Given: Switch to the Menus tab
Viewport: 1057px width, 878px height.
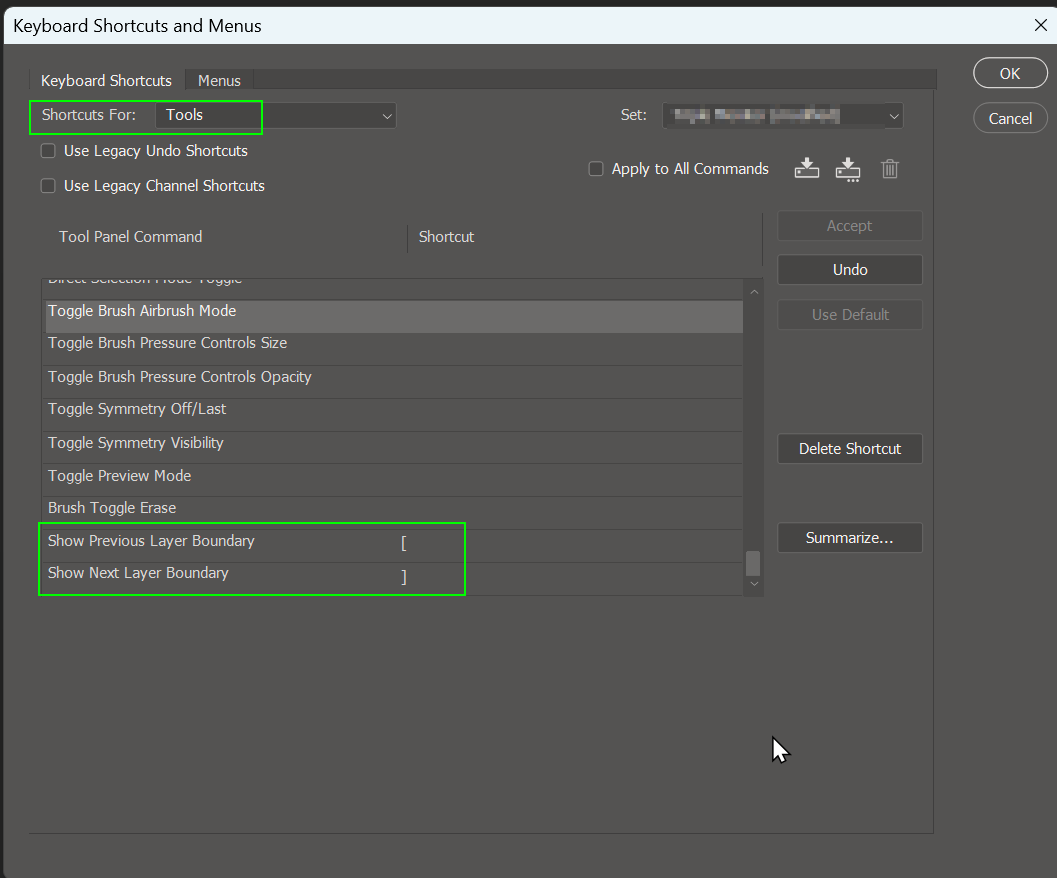Looking at the screenshot, I should [219, 80].
